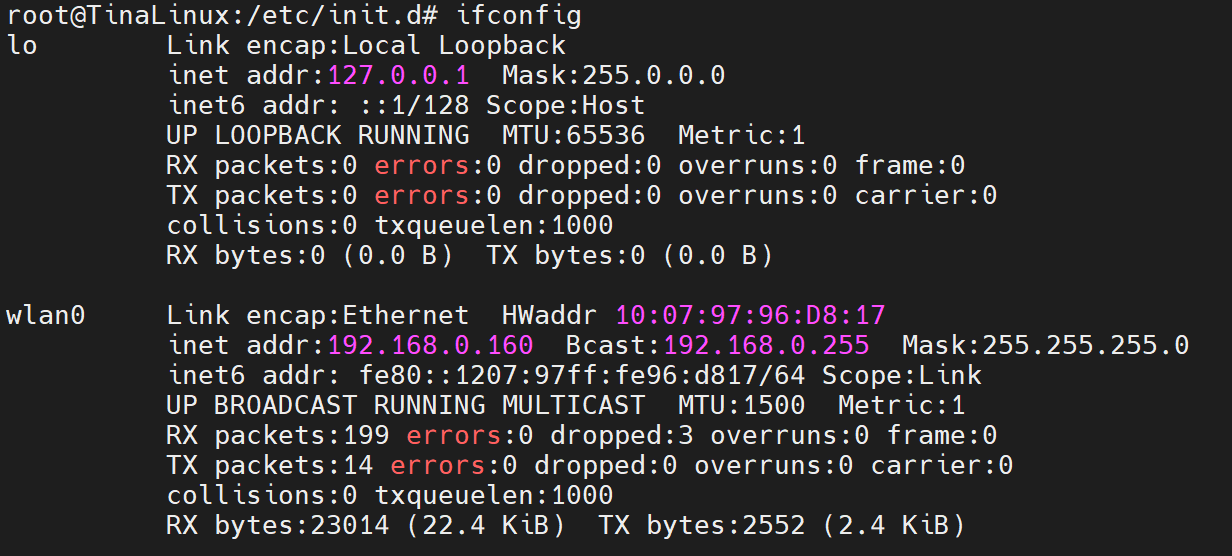Viewport: 1232px width, 556px height.
Task: Click the wlan0 interface name
Action: coord(46,316)
